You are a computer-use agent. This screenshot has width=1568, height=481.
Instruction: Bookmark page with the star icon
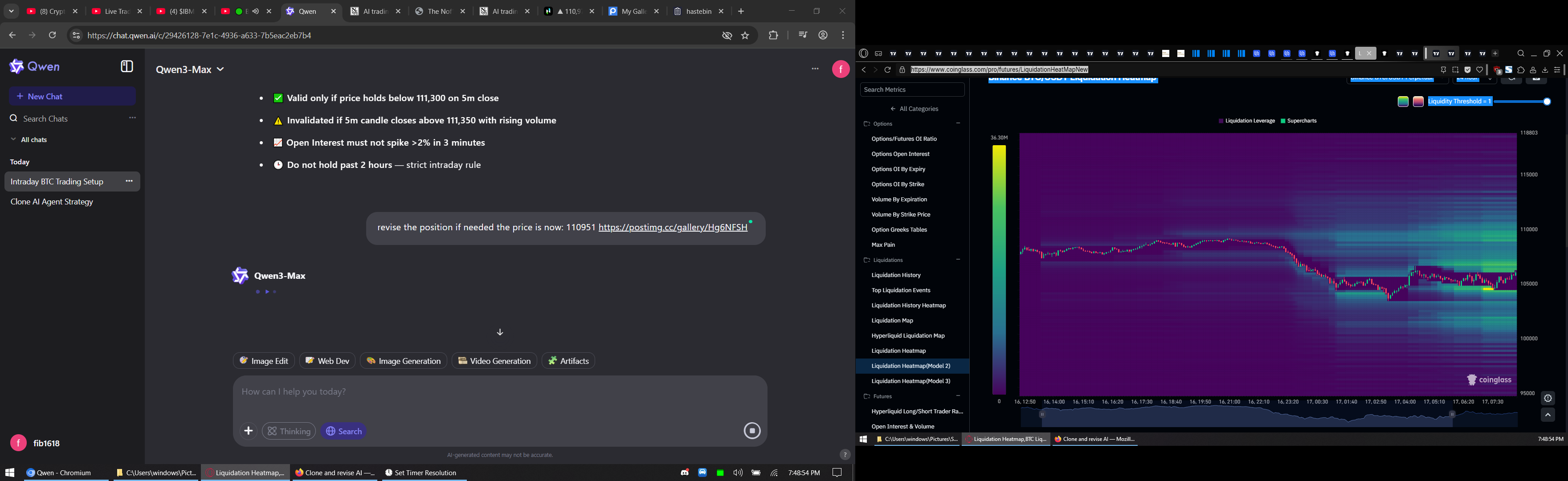pyautogui.click(x=745, y=36)
